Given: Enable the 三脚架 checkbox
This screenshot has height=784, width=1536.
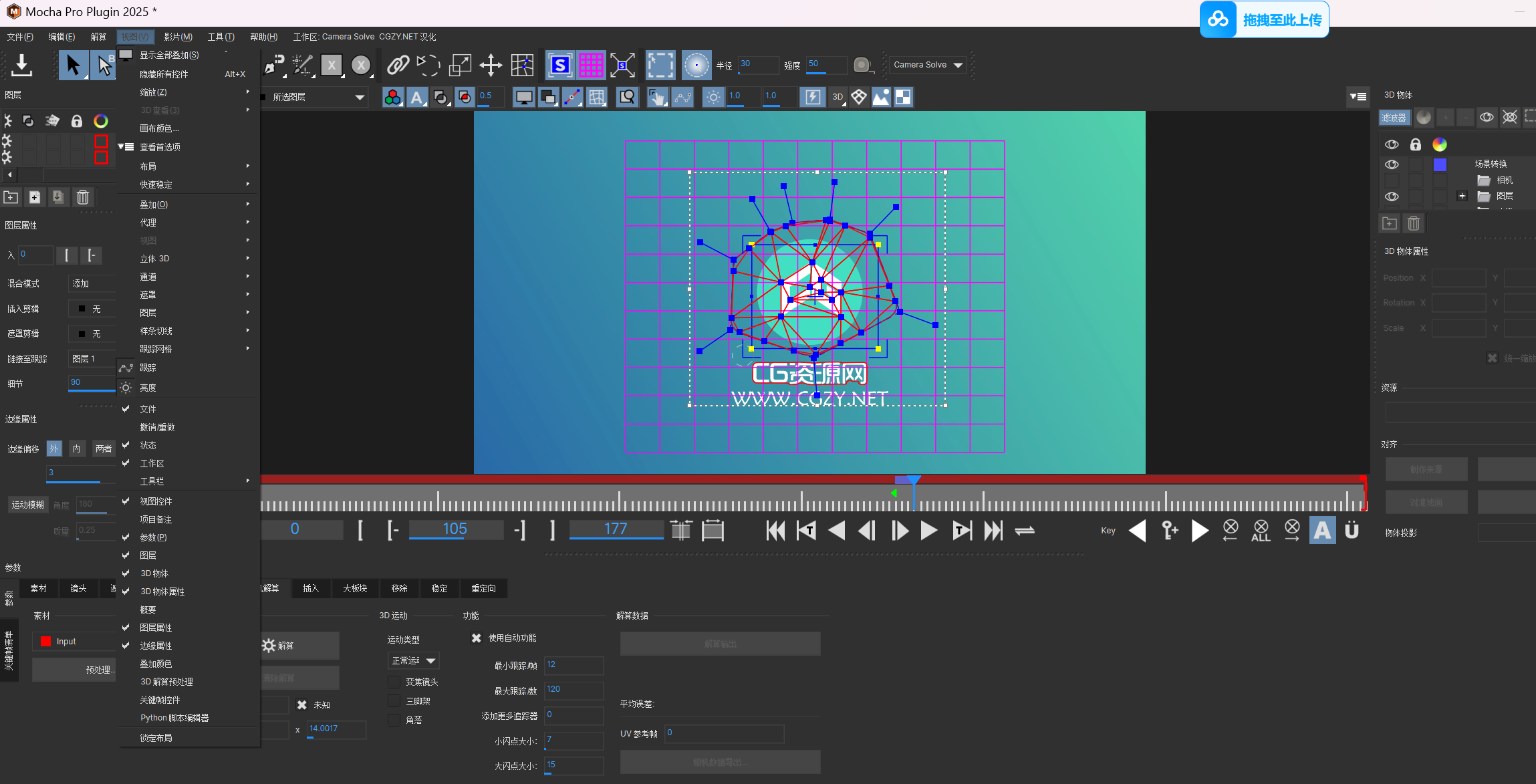Looking at the screenshot, I should 394,700.
